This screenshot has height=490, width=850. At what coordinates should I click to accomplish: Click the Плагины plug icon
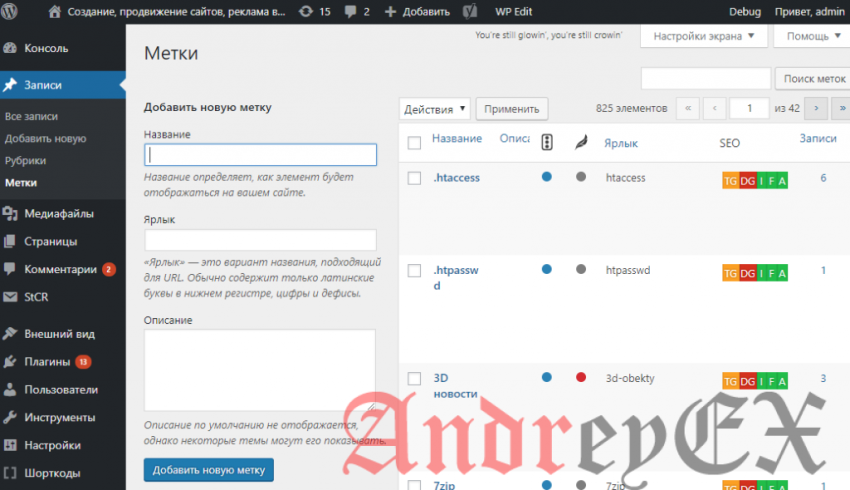[x=10, y=362]
